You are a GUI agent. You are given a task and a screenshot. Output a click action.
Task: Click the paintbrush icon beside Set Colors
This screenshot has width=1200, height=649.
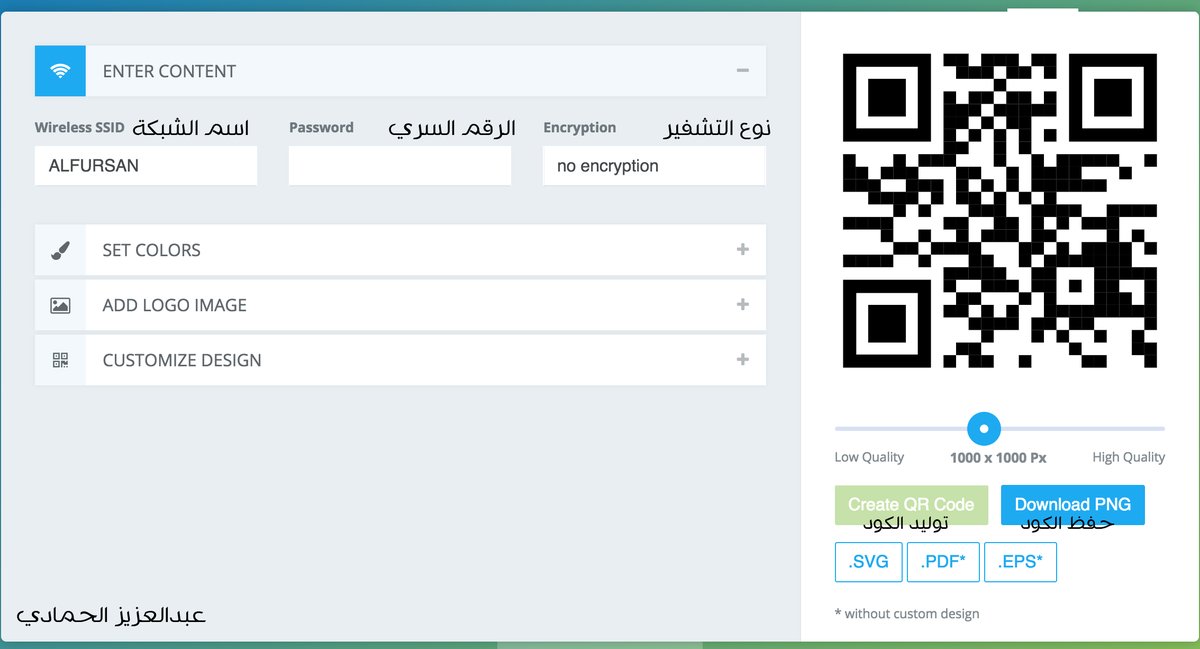pyautogui.click(x=60, y=250)
